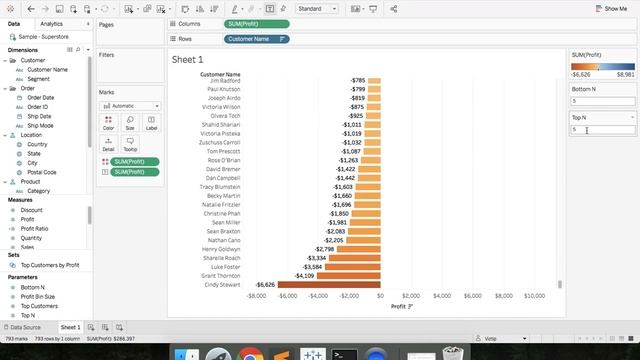This screenshot has width=640, height=360.
Task: Click the New Story tab icon
Action: pos(119,327)
